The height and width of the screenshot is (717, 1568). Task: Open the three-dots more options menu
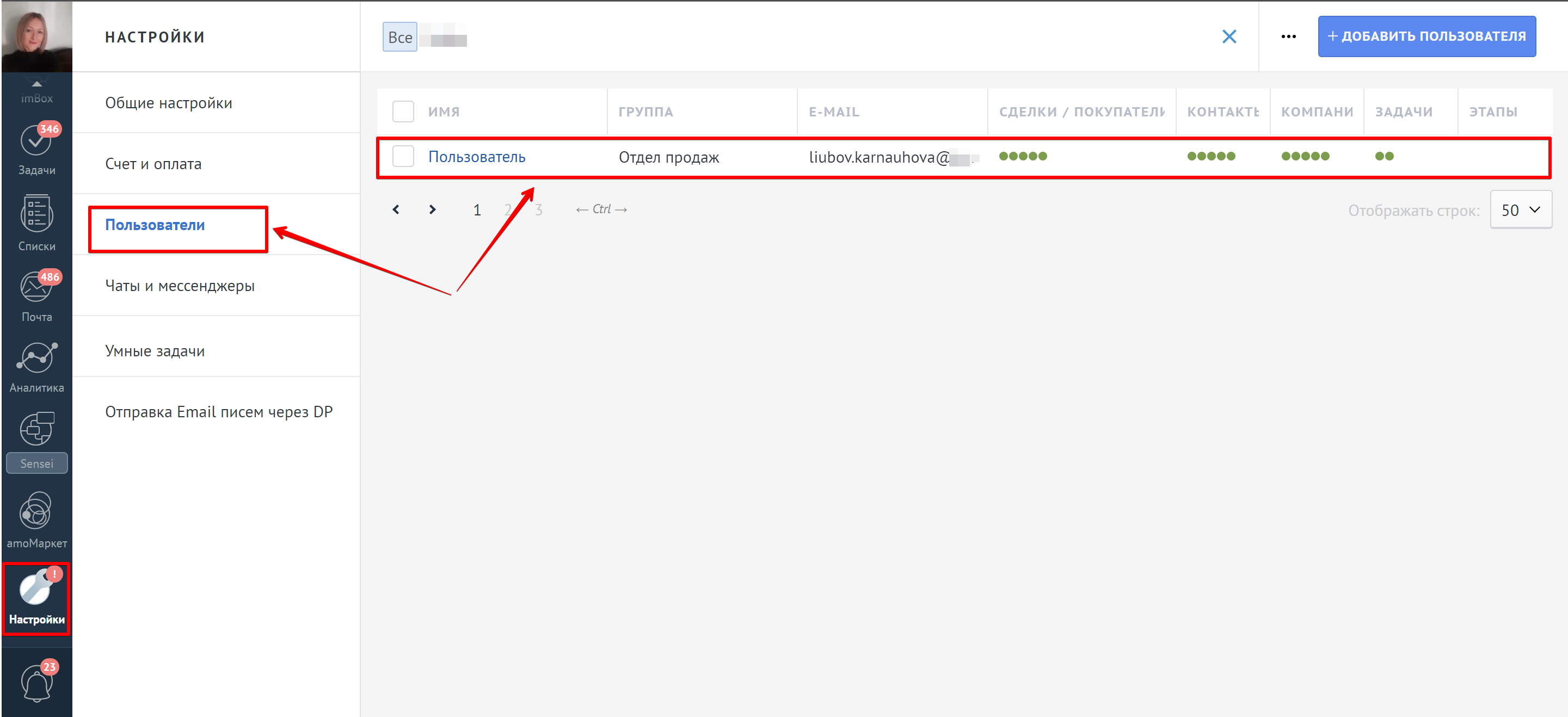(x=1288, y=36)
